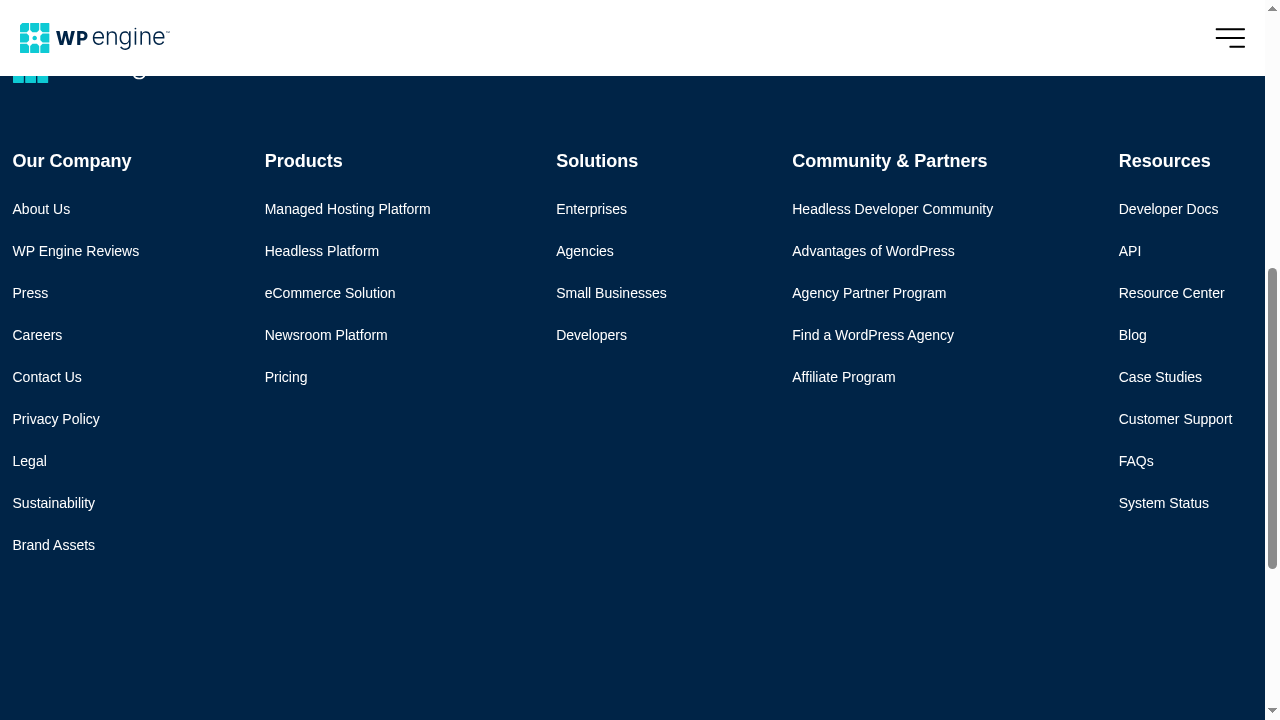Open the Sustainability page link
The height and width of the screenshot is (720, 1280).
click(x=54, y=503)
